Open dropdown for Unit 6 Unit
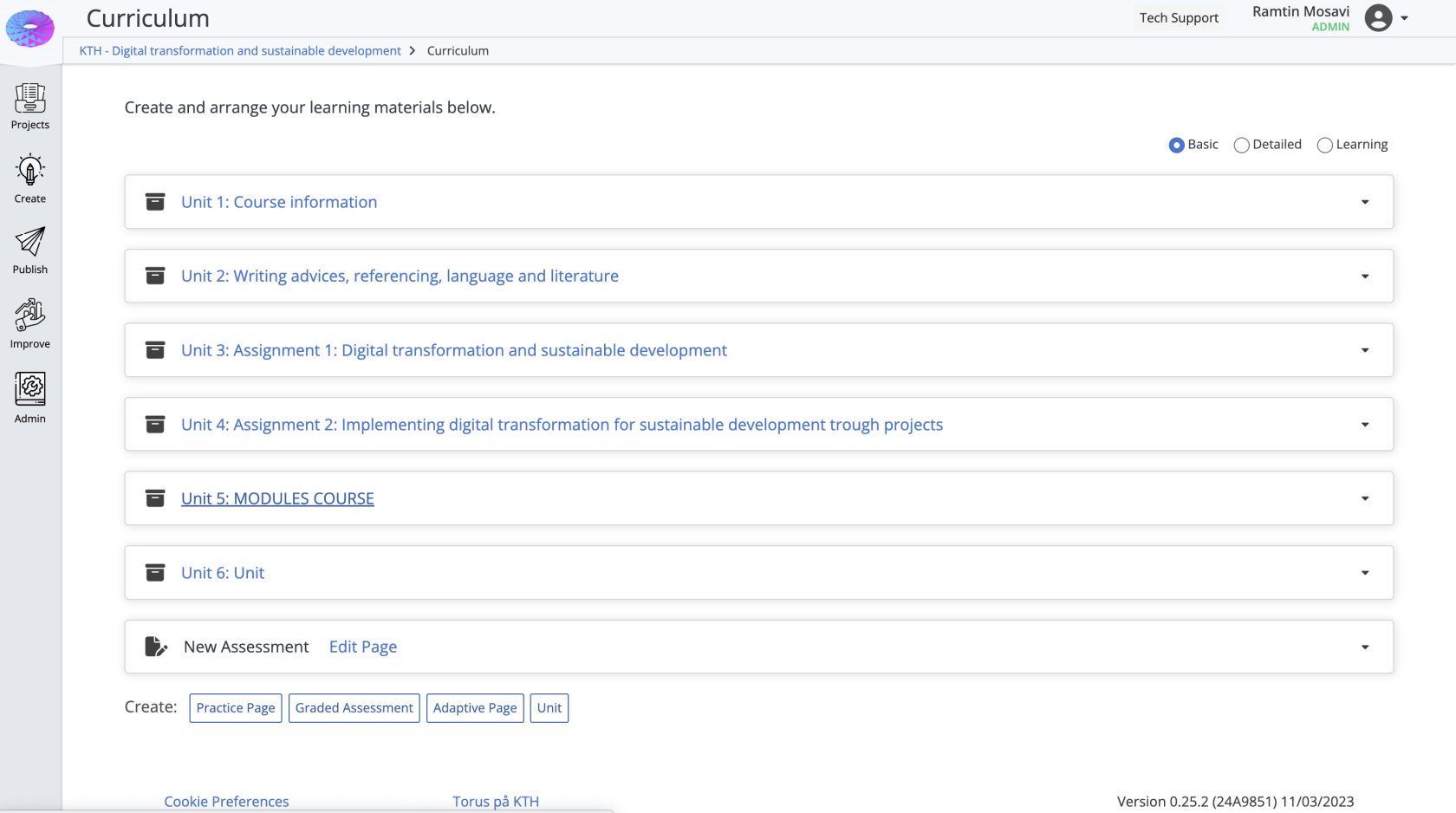 (1365, 573)
